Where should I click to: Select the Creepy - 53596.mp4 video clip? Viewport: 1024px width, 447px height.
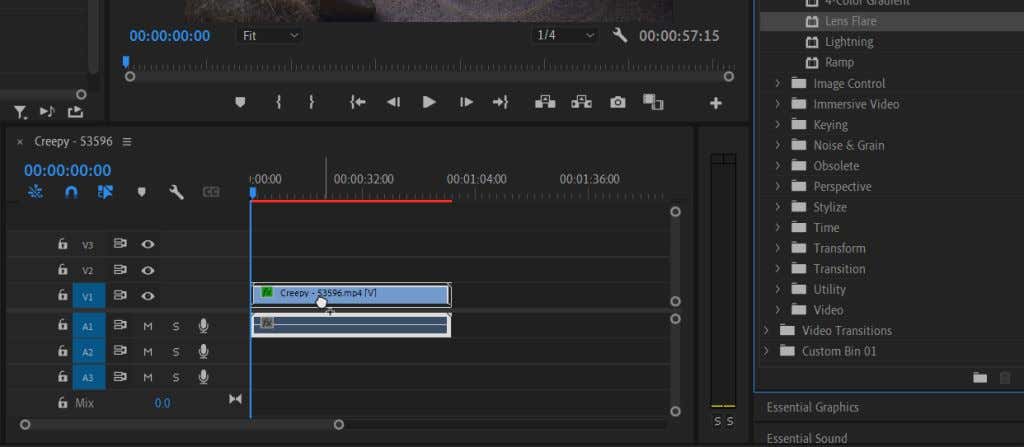(x=380, y=293)
